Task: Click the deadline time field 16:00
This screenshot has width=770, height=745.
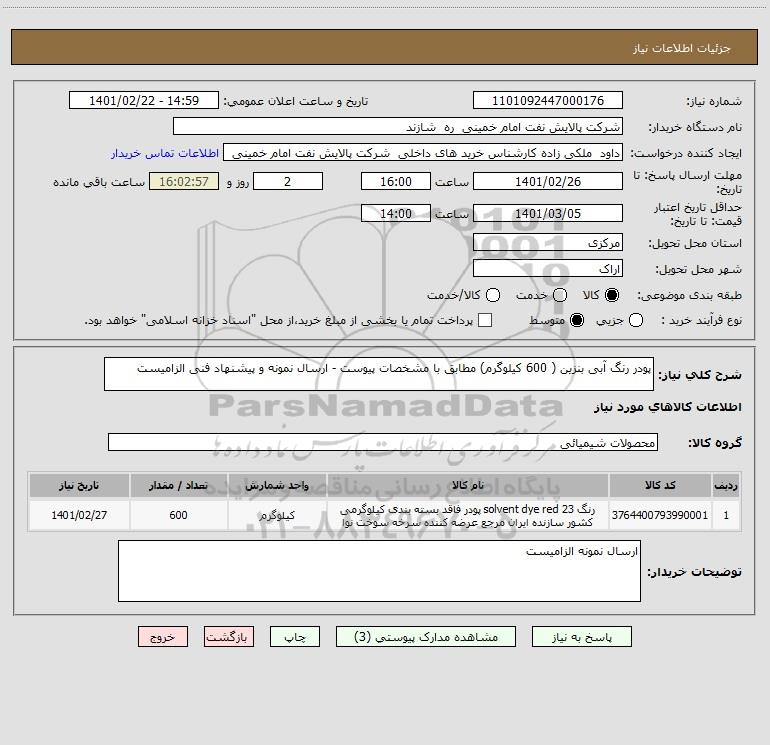Action: pos(396,181)
